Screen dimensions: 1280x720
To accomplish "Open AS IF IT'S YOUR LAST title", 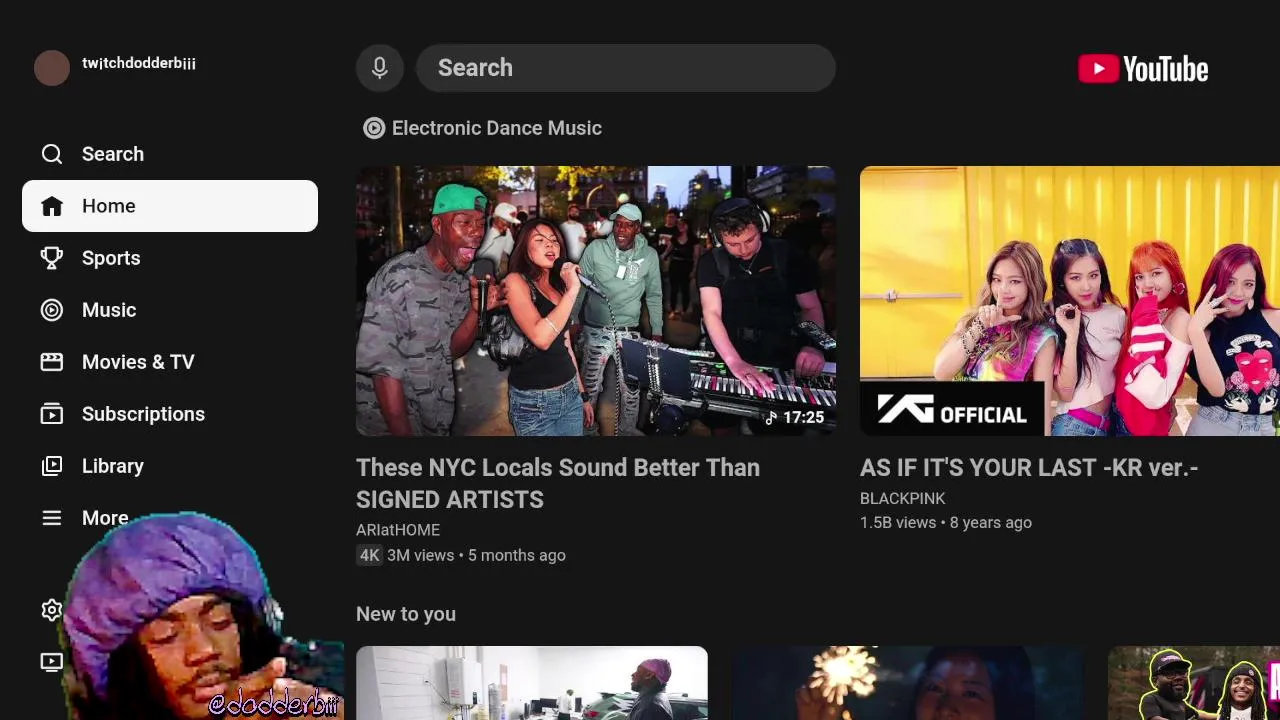I will 1029,467.
